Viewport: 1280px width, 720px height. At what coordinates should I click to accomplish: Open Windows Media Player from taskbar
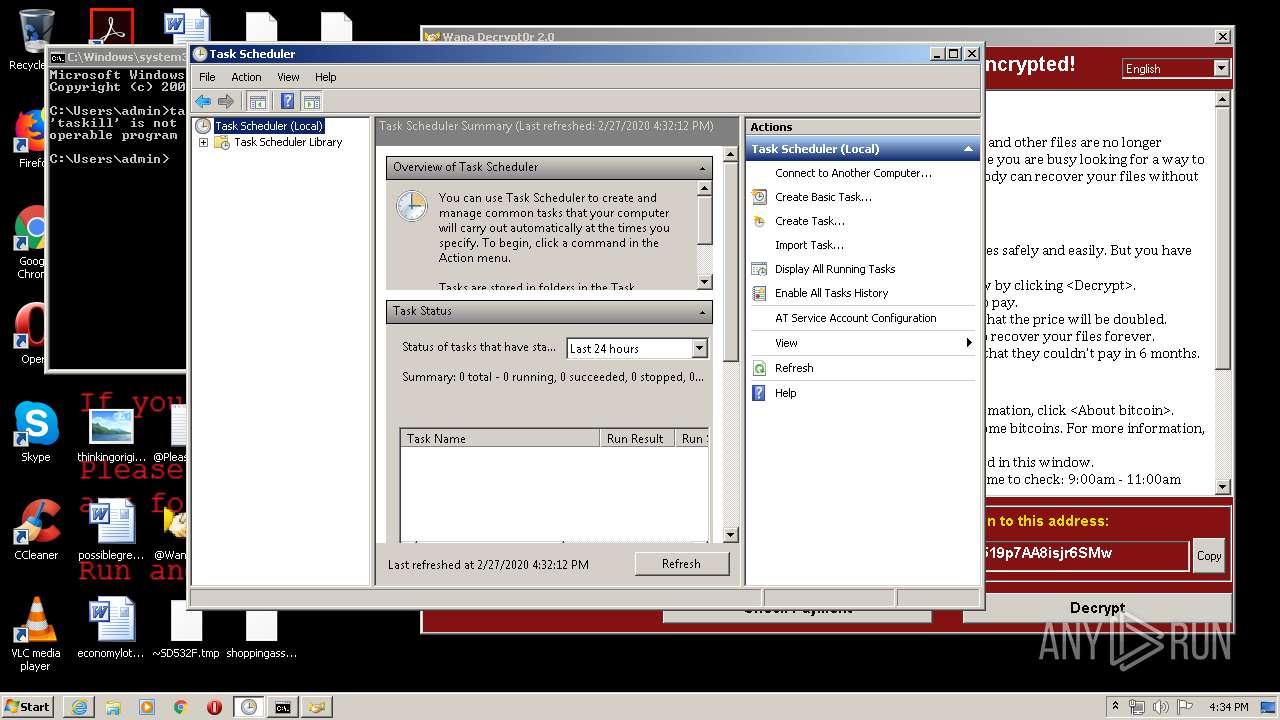pos(147,707)
